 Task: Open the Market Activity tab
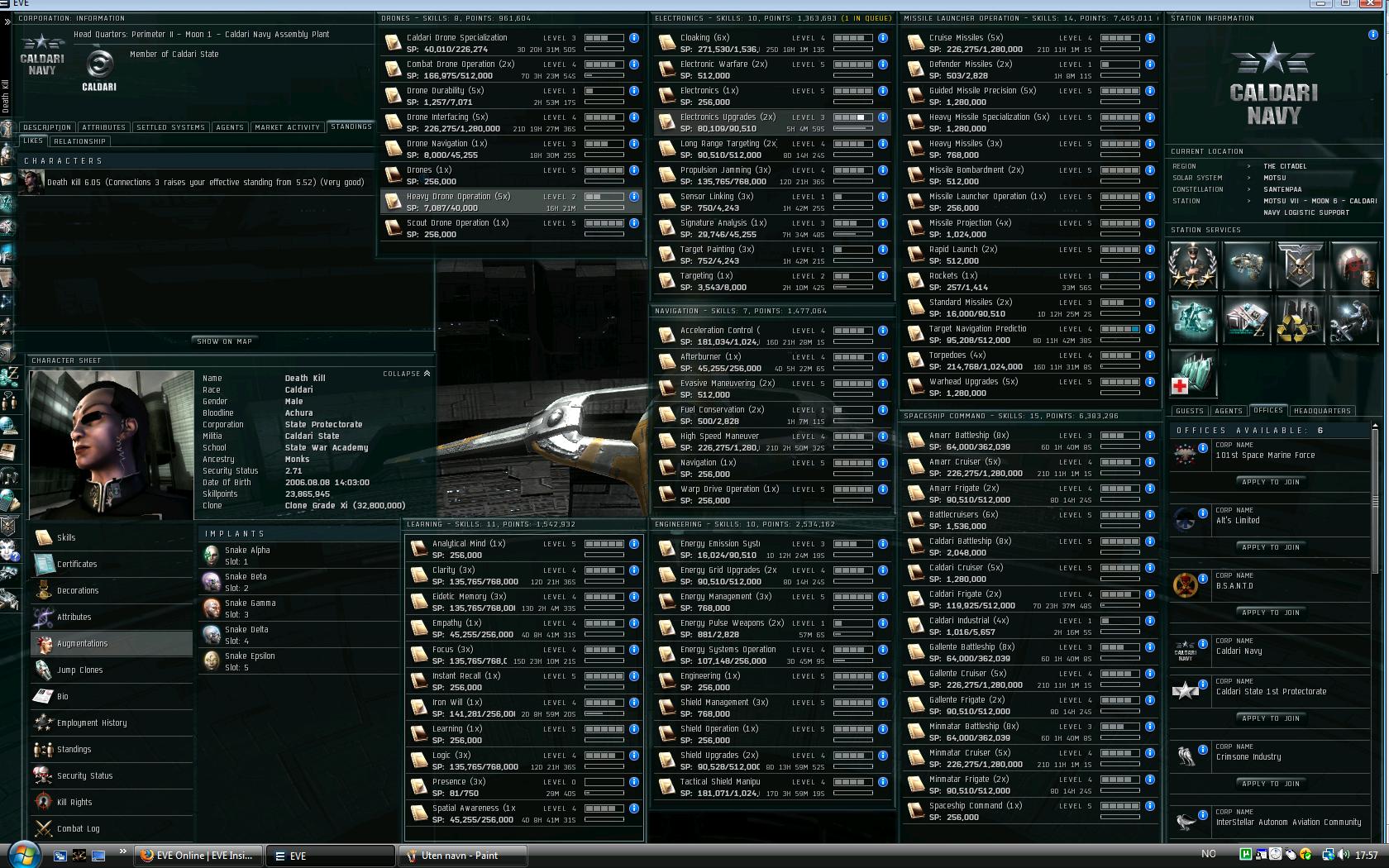pos(287,127)
